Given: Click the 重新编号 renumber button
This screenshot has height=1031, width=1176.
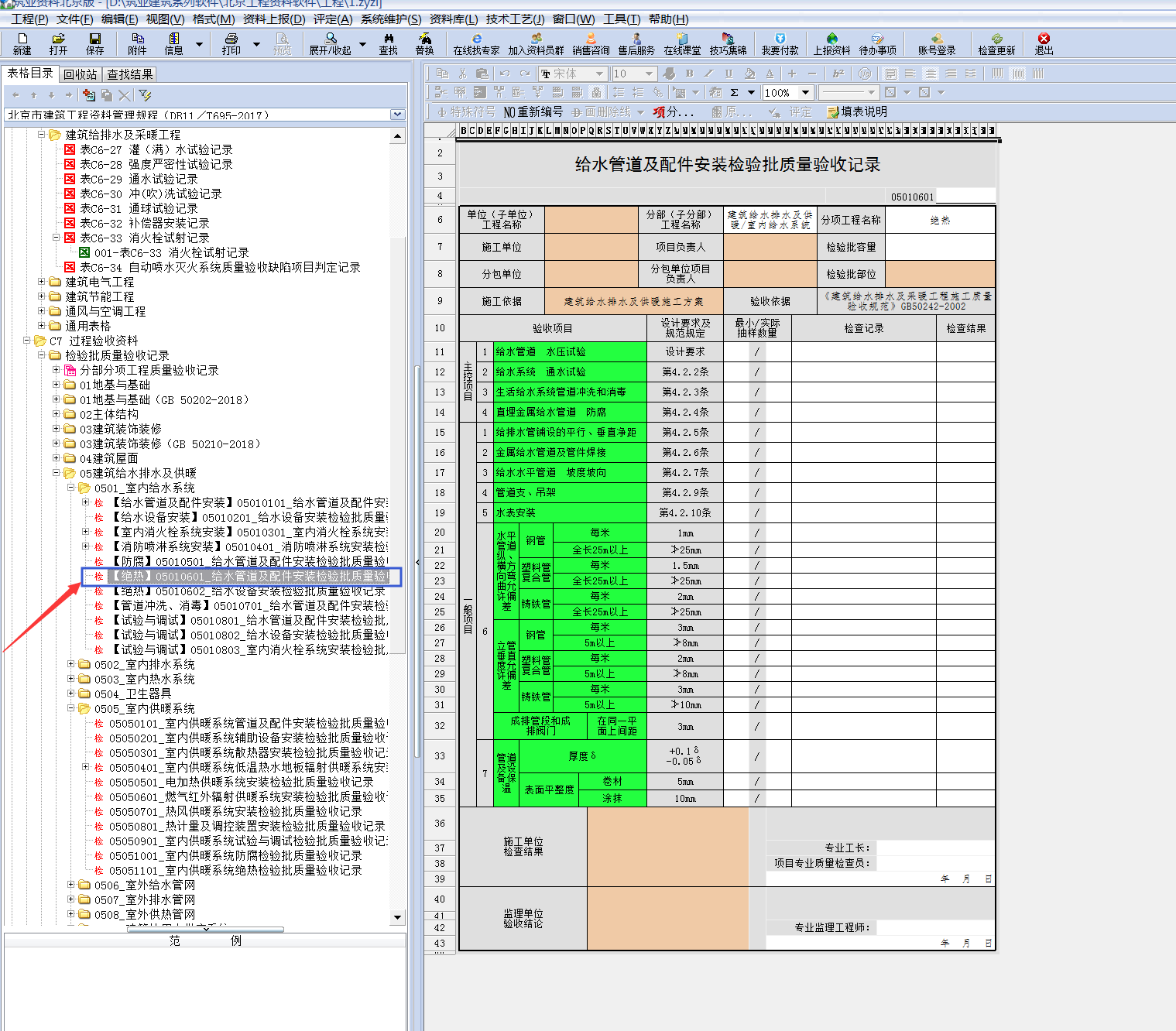Looking at the screenshot, I should 533,112.
